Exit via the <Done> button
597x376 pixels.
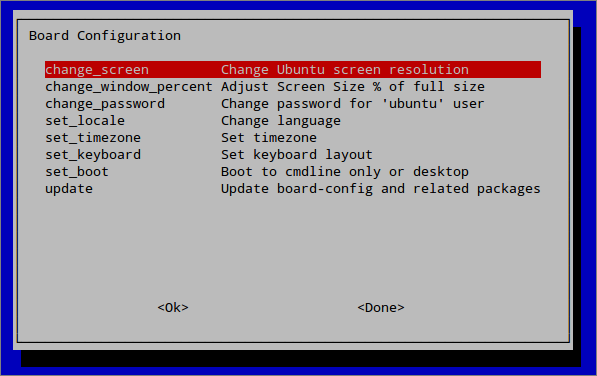pyautogui.click(x=381, y=307)
